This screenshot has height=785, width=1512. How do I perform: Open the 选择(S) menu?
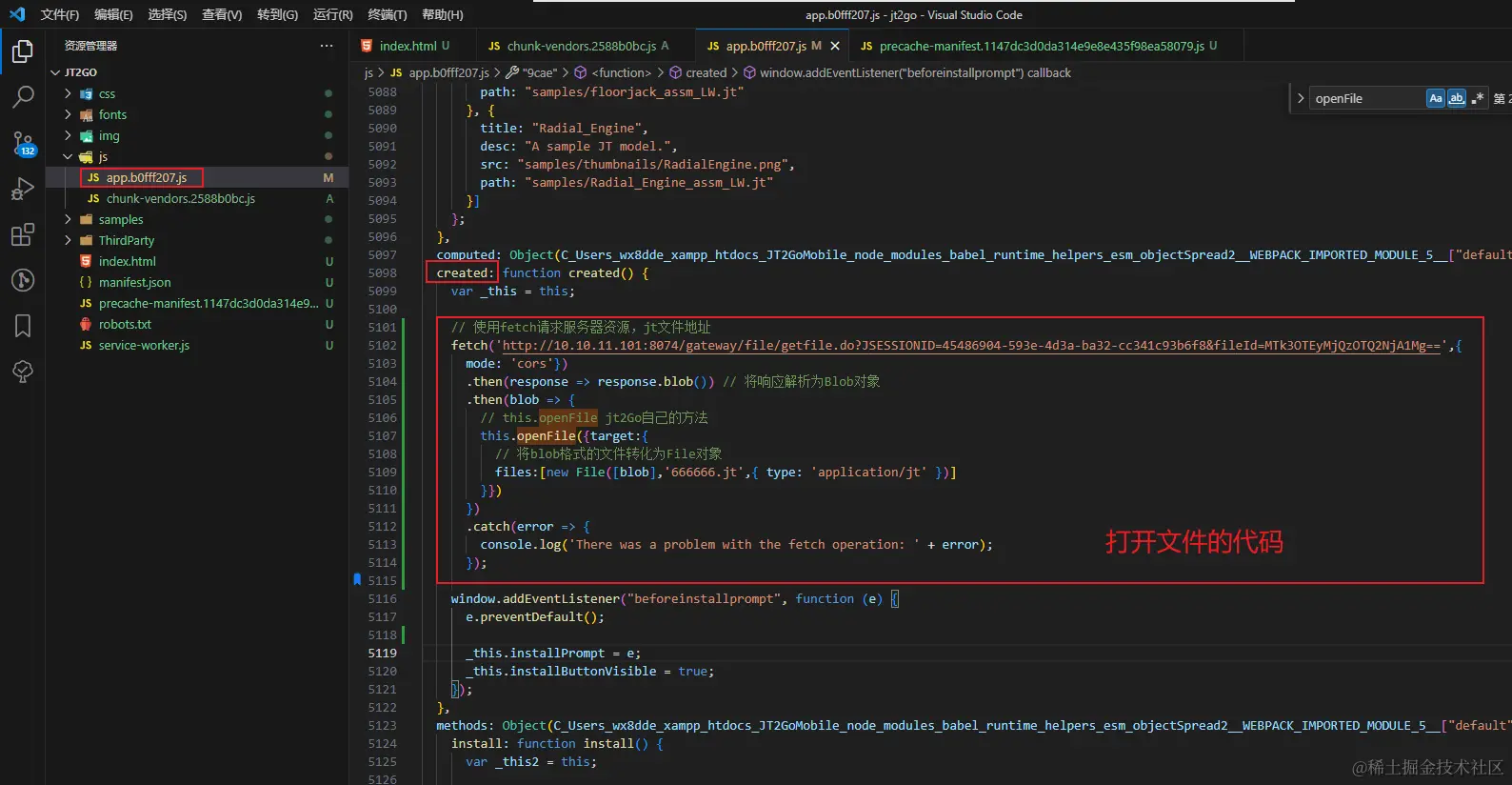click(168, 14)
